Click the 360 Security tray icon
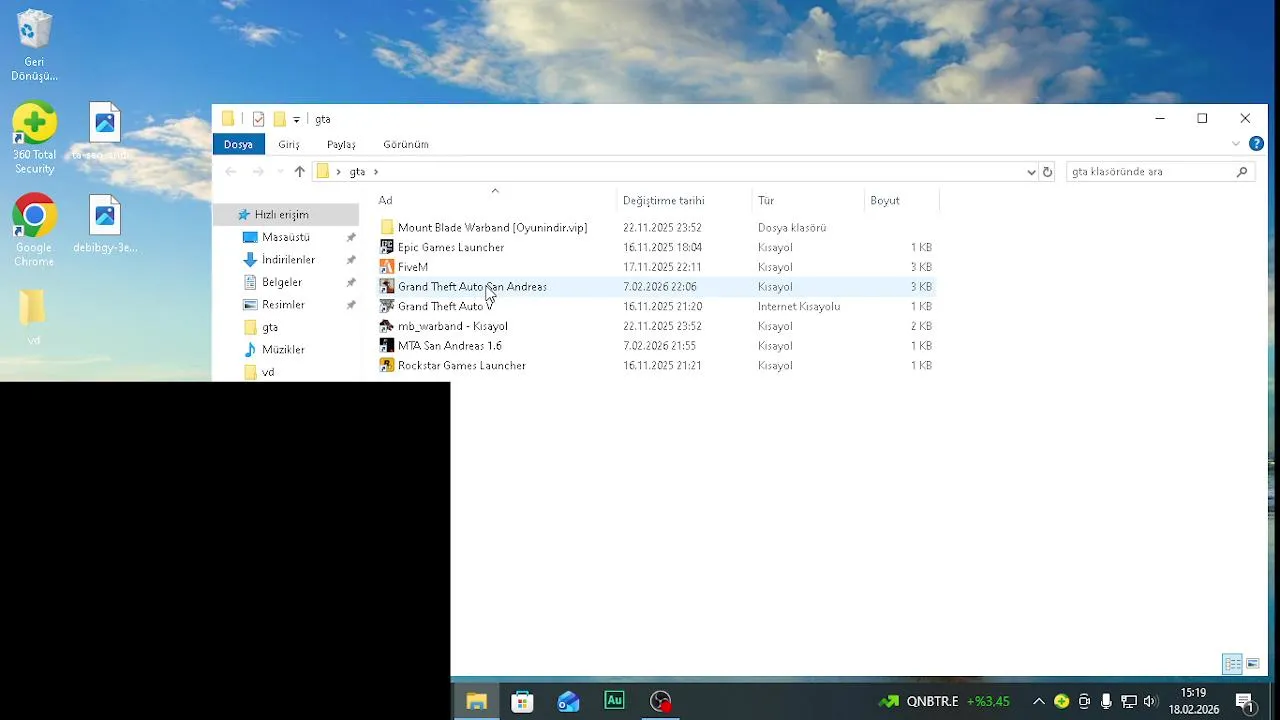Viewport: 1280px width, 720px height. point(1062,701)
